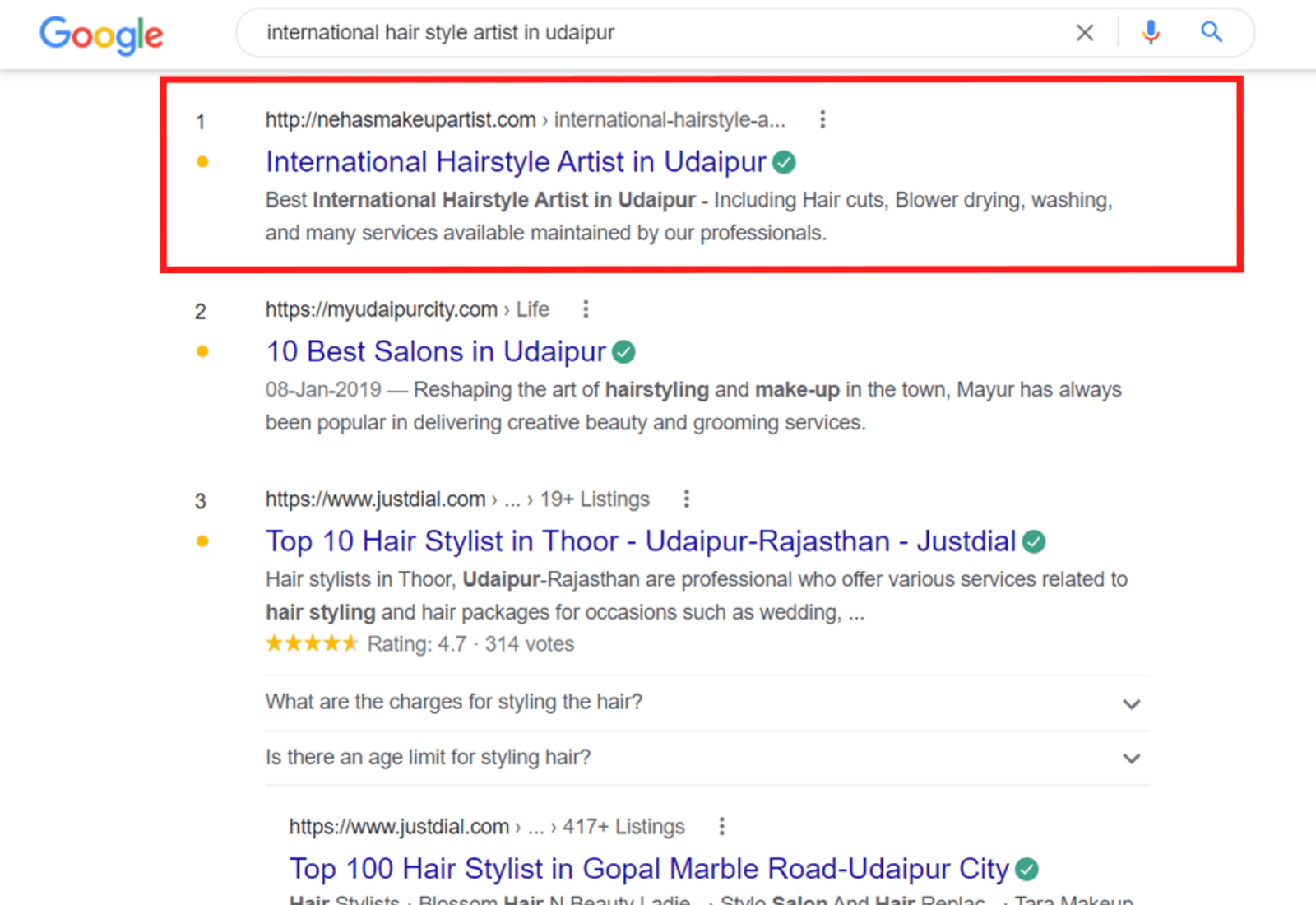Click yellow dot marker beside result 1
1316x905 pixels.
pyautogui.click(x=202, y=162)
